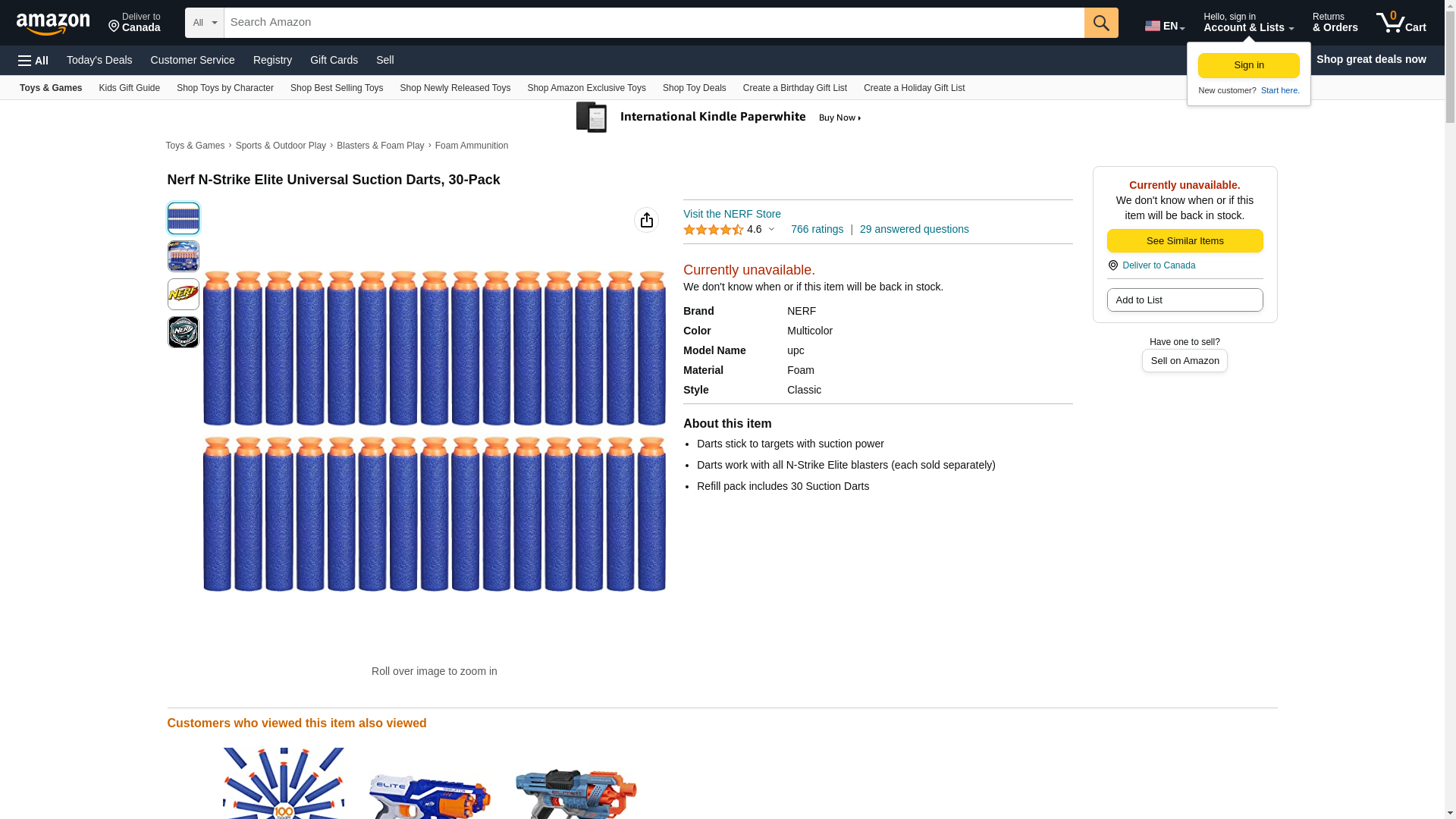Screen dimensions: 1456x819
Task: Open the shopping cart icon
Action: tap(1400, 23)
